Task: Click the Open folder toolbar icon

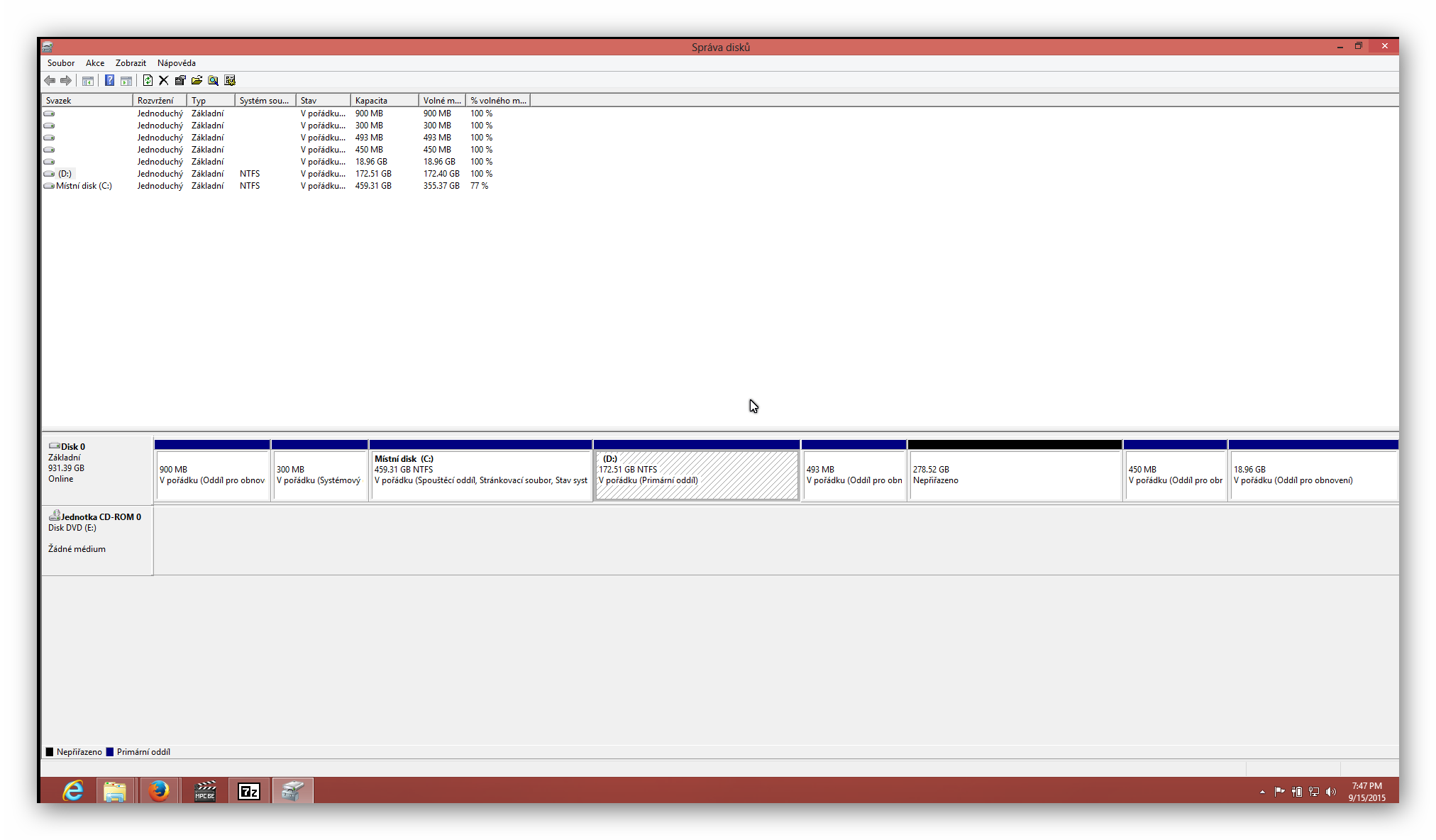Action: point(197,80)
